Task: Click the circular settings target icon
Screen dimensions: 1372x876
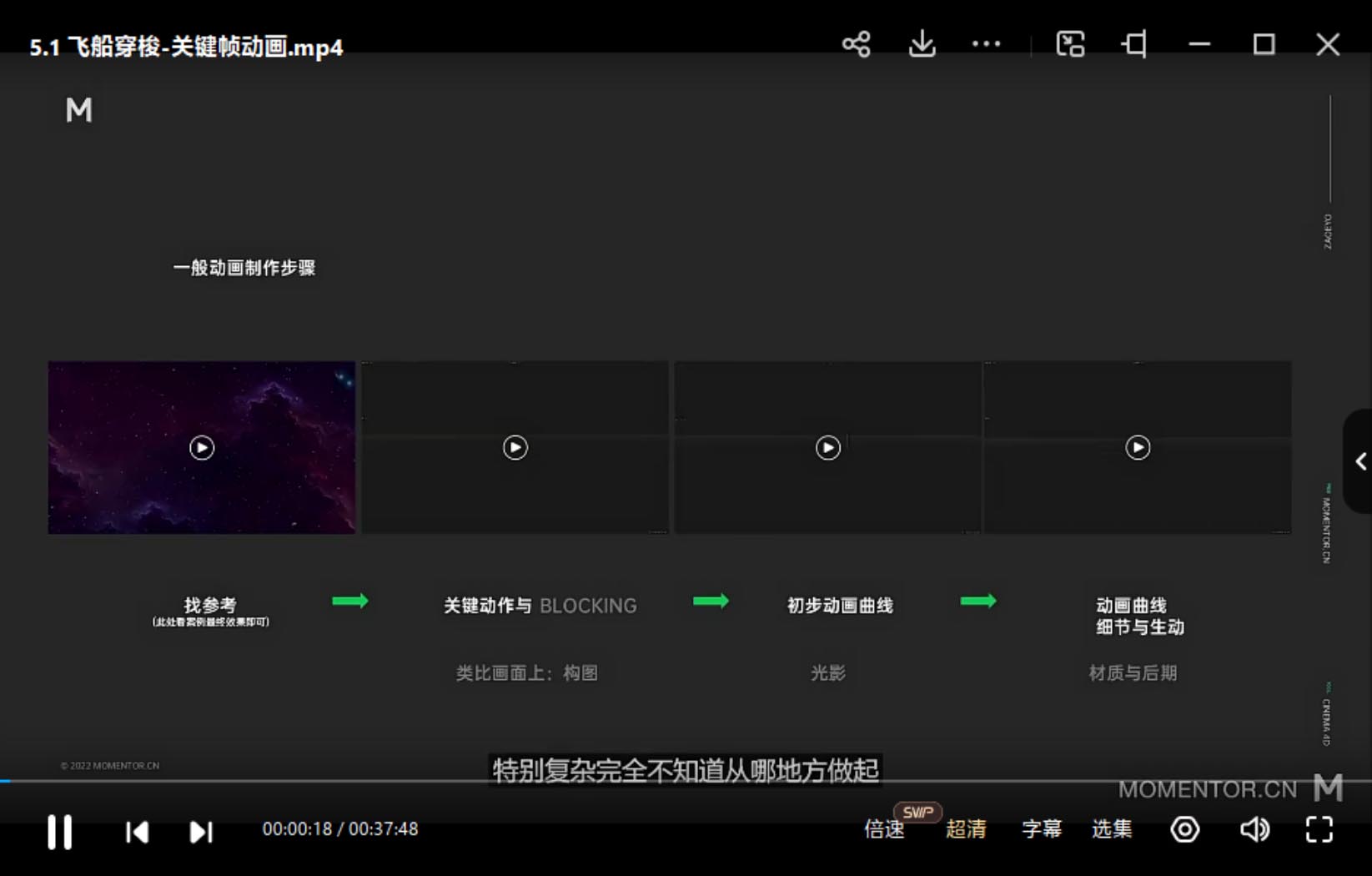Action: [1184, 829]
